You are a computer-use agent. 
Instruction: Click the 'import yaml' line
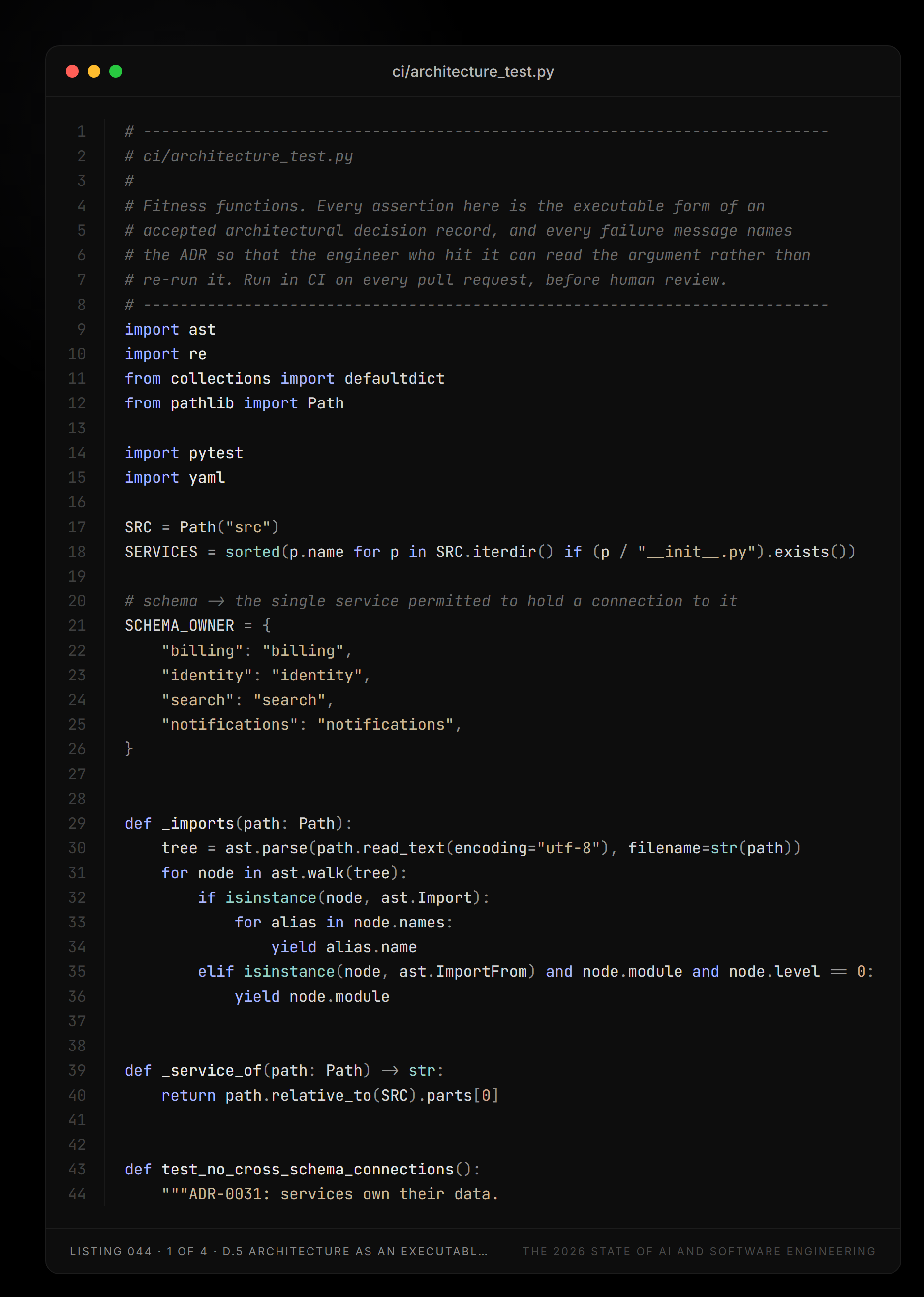(175, 477)
